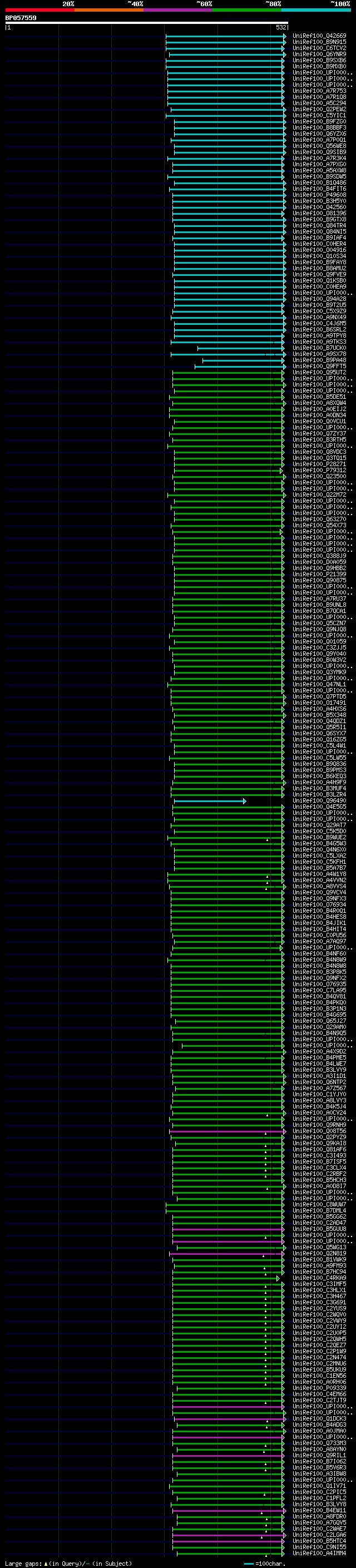Viewport: 356px width, 1568px height.
Task: Click the short blue alignment bar of UniRef100_Q96490
Action: [x=210, y=801]
